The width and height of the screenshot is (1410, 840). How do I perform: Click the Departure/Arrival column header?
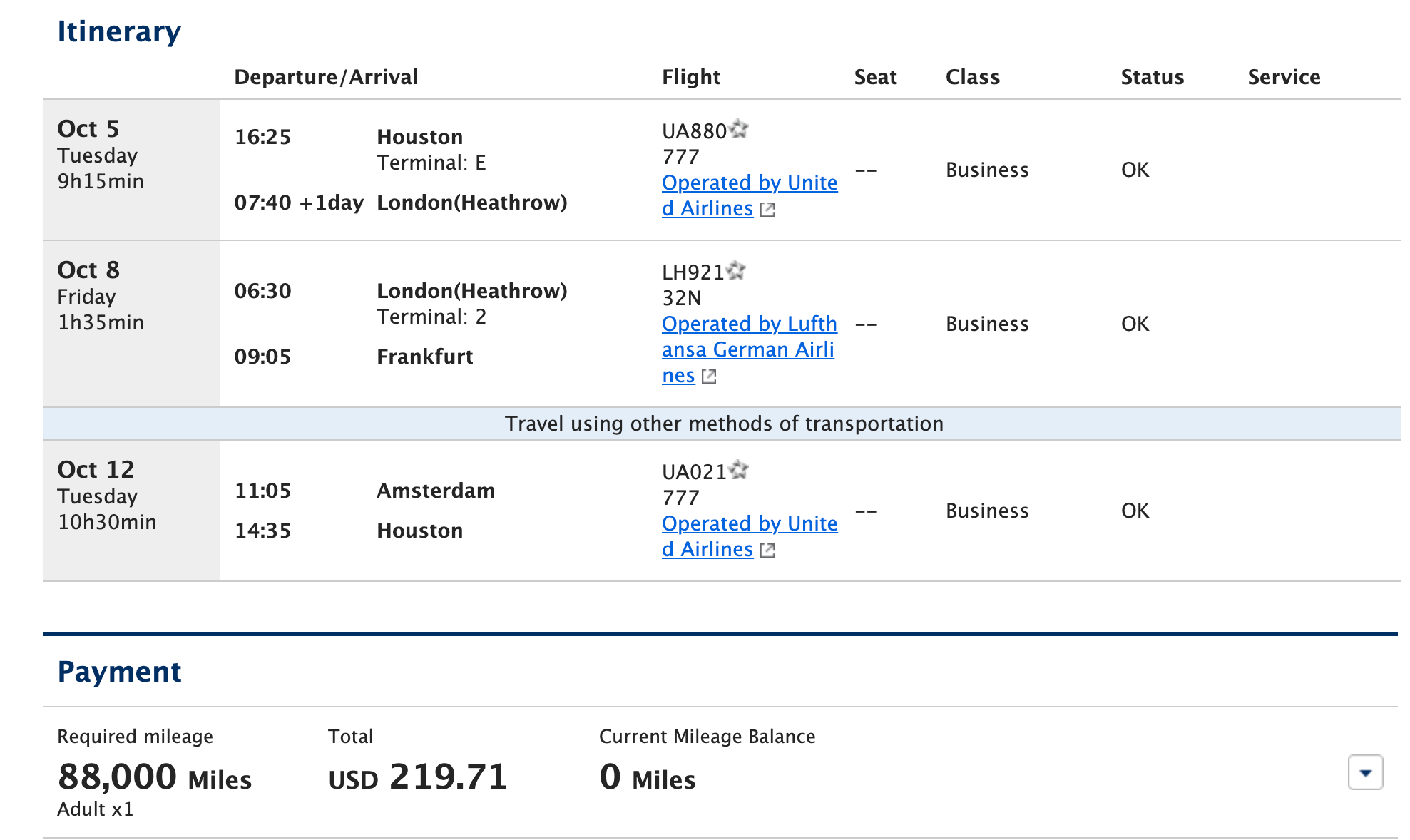coord(326,77)
